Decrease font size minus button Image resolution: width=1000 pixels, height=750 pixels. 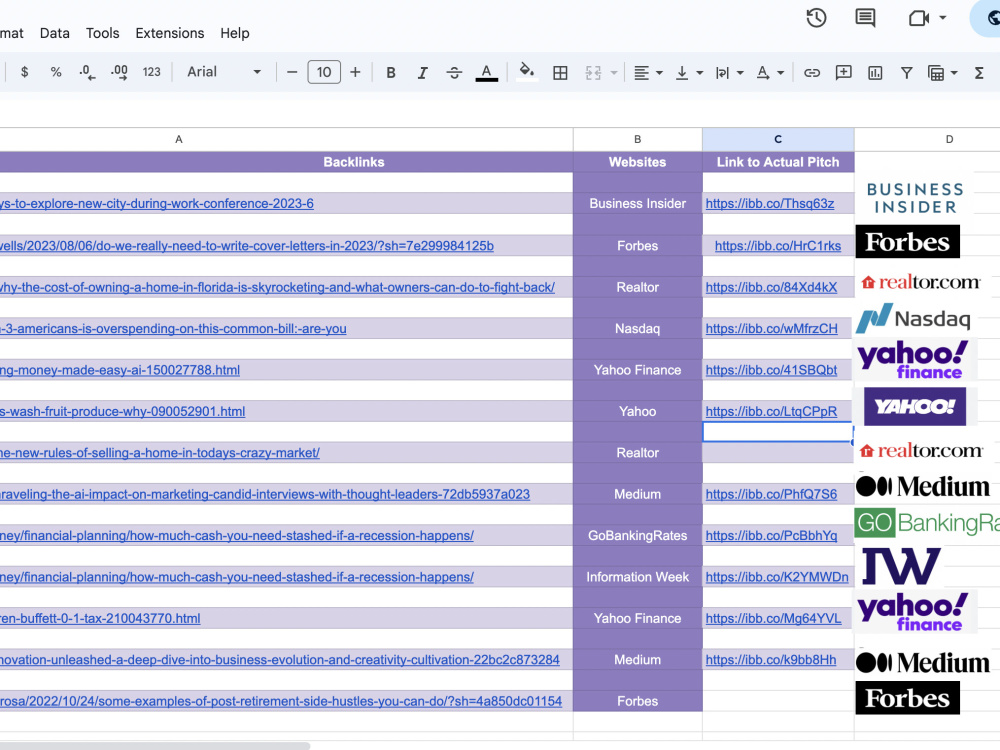click(x=292, y=72)
